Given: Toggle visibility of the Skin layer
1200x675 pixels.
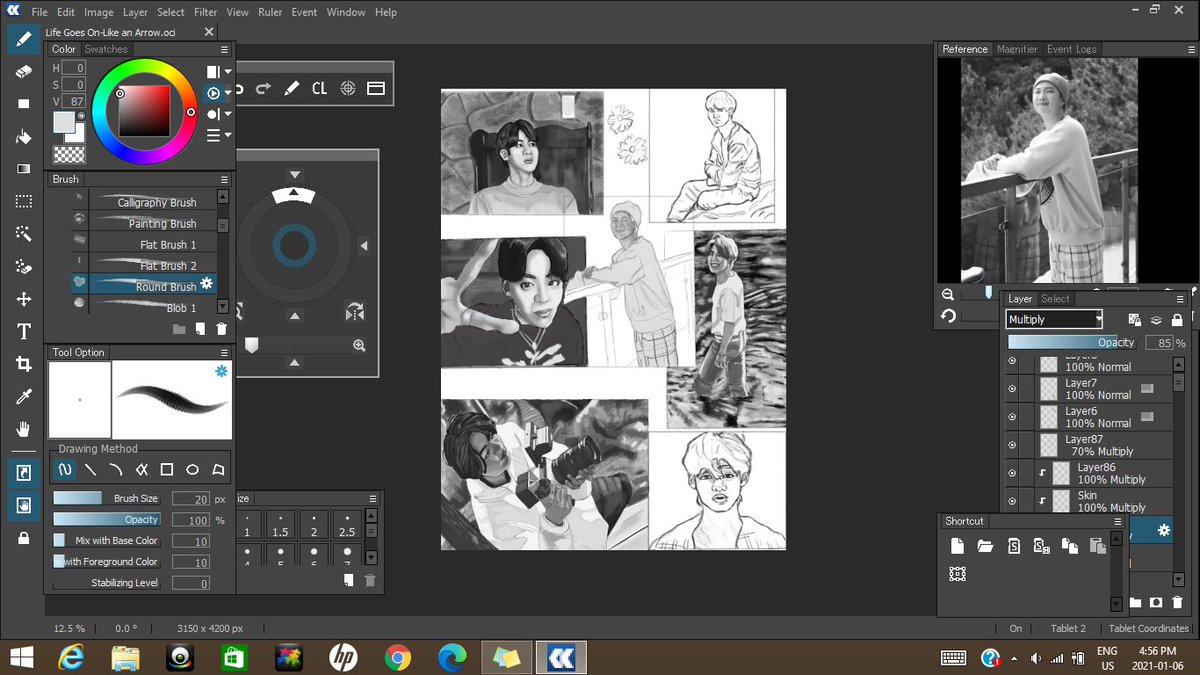Looking at the screenshot, I should pyautogui.click(x=1012, y=500).
